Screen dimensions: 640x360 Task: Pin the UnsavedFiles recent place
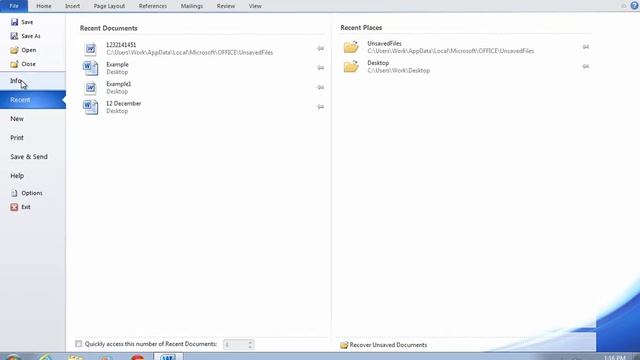click(585, 47)
